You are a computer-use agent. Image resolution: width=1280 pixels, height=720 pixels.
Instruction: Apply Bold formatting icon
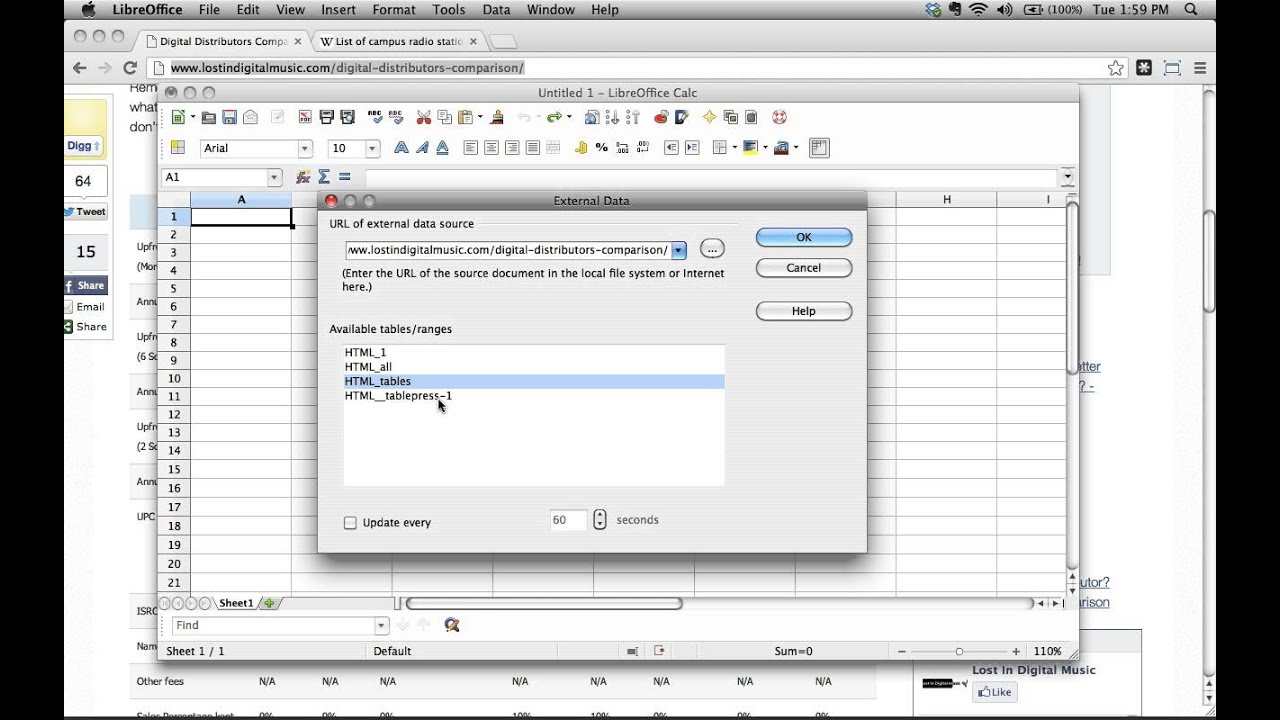click(401, 148)
